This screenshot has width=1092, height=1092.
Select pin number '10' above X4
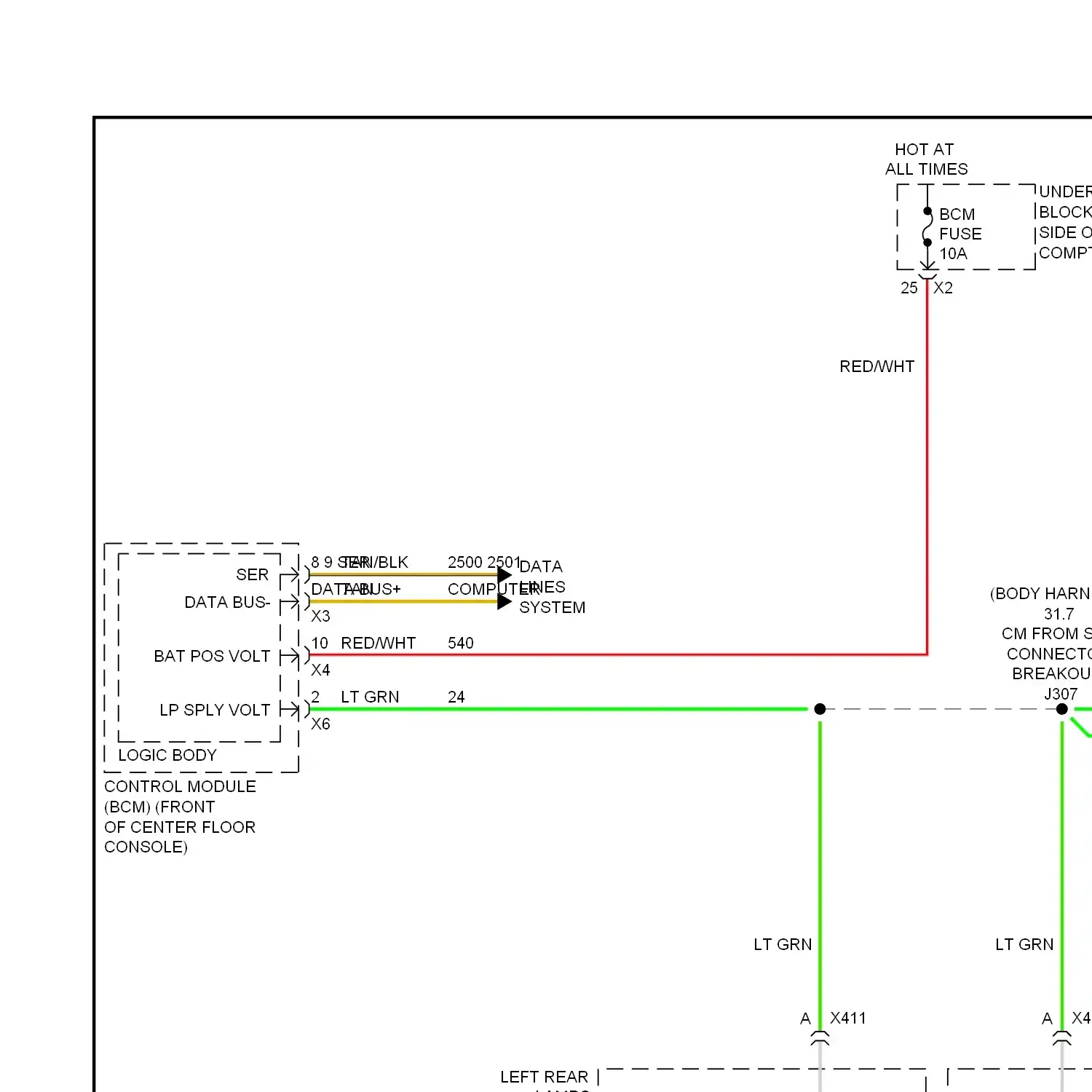pyautogui.click(x=320, y=643)
